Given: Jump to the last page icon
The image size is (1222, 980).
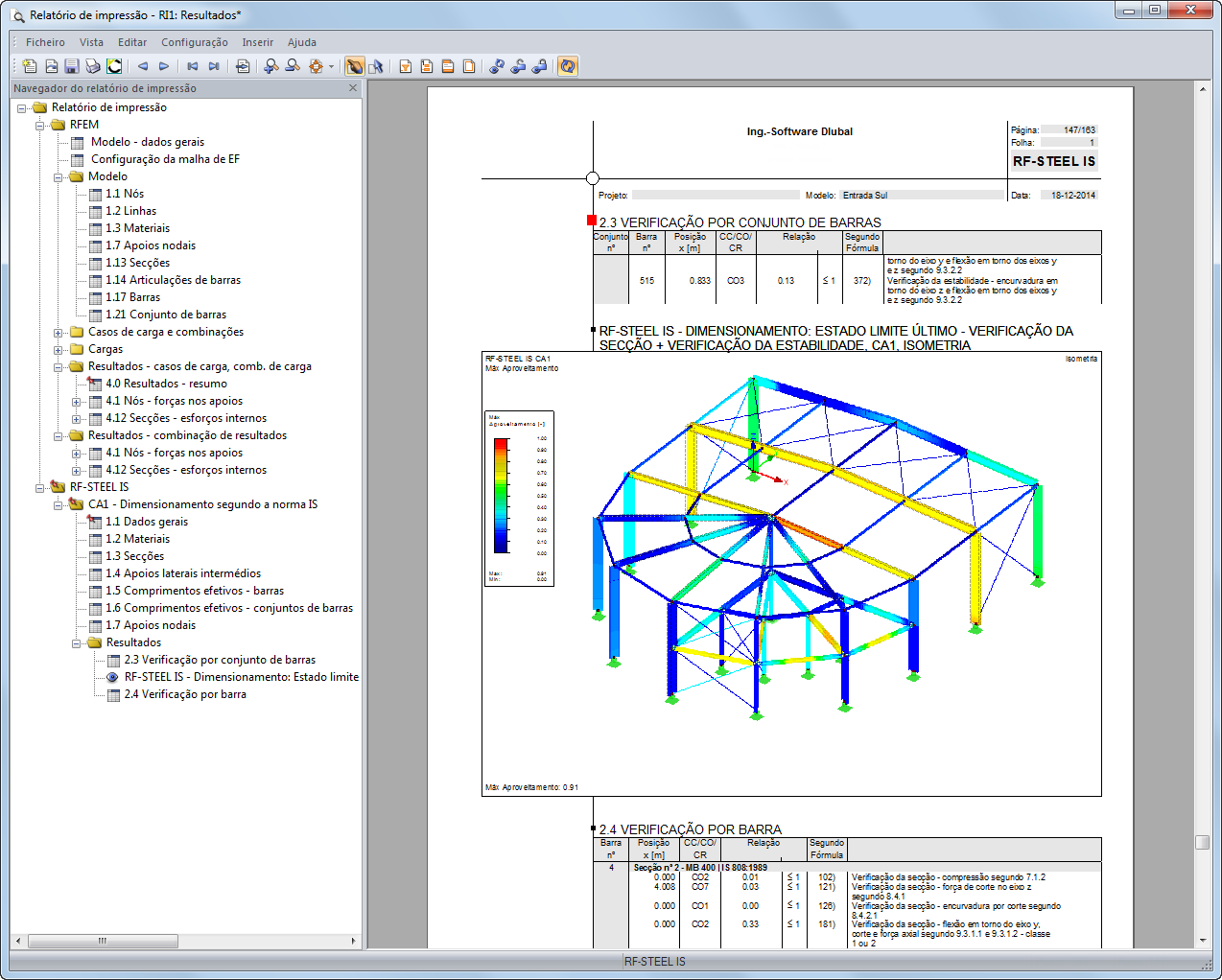Looking at the screenshot, I should 214,66.
